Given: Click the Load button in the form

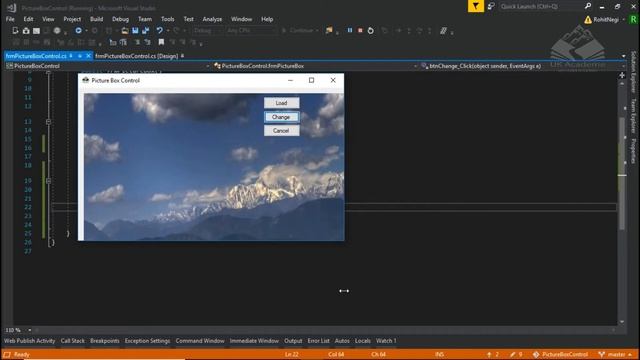Looking at the screenshot, I should tap(281, 103).
